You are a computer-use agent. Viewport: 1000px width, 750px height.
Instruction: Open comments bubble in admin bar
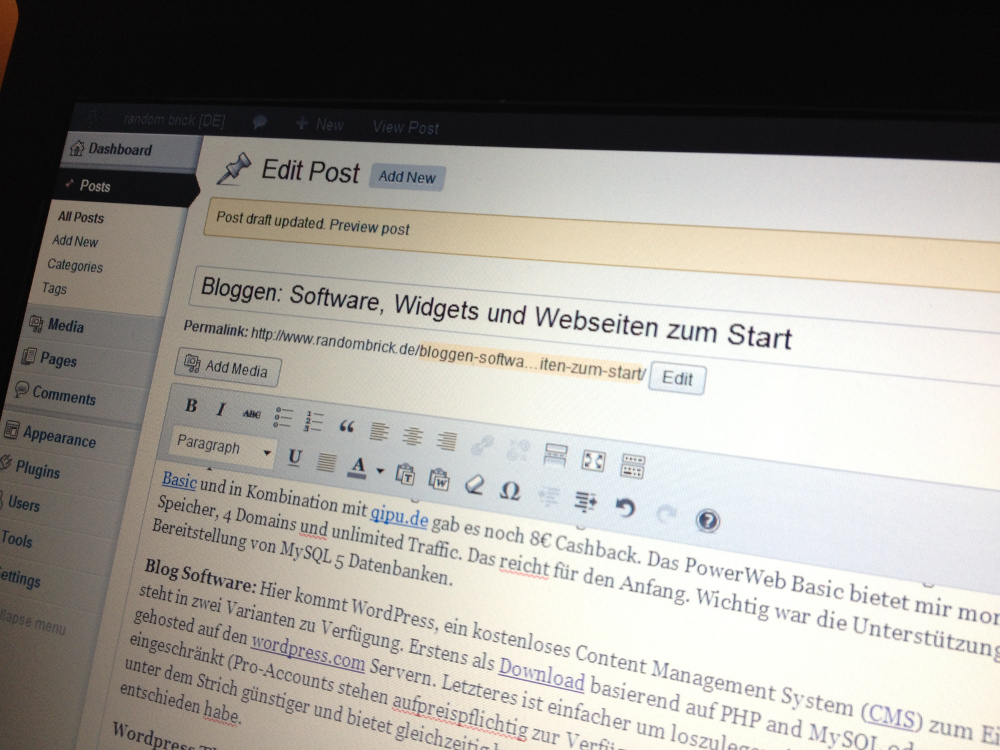[260, 122]
